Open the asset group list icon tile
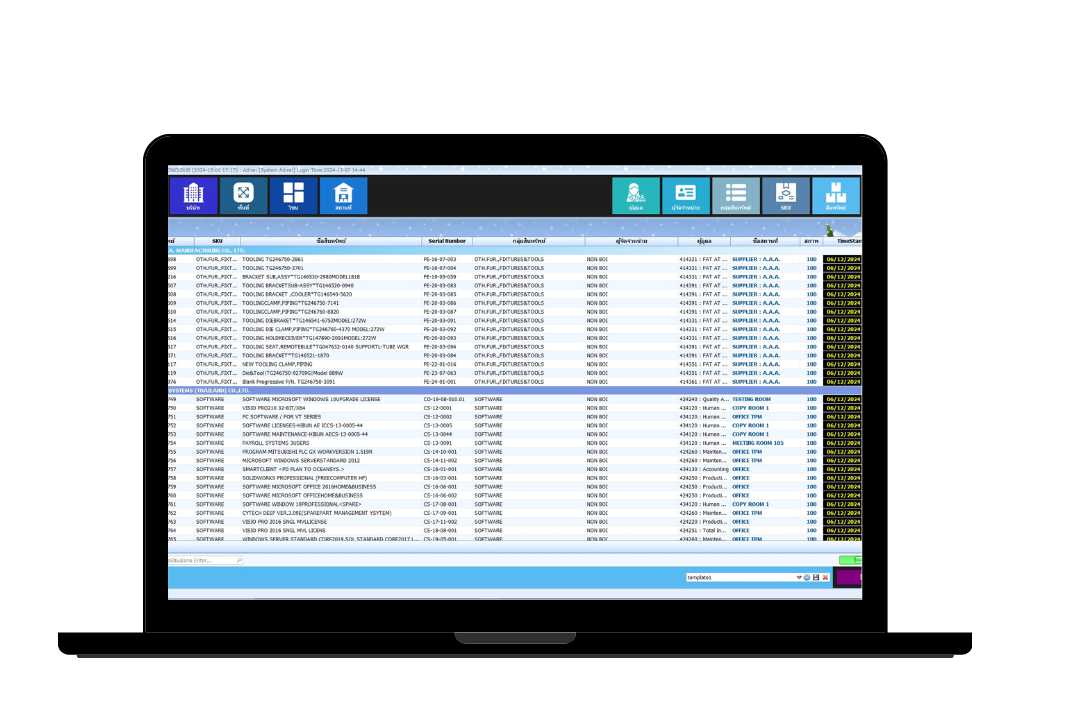The width and height of the screenshot is (1080, 713). click(x=736, y=196)
